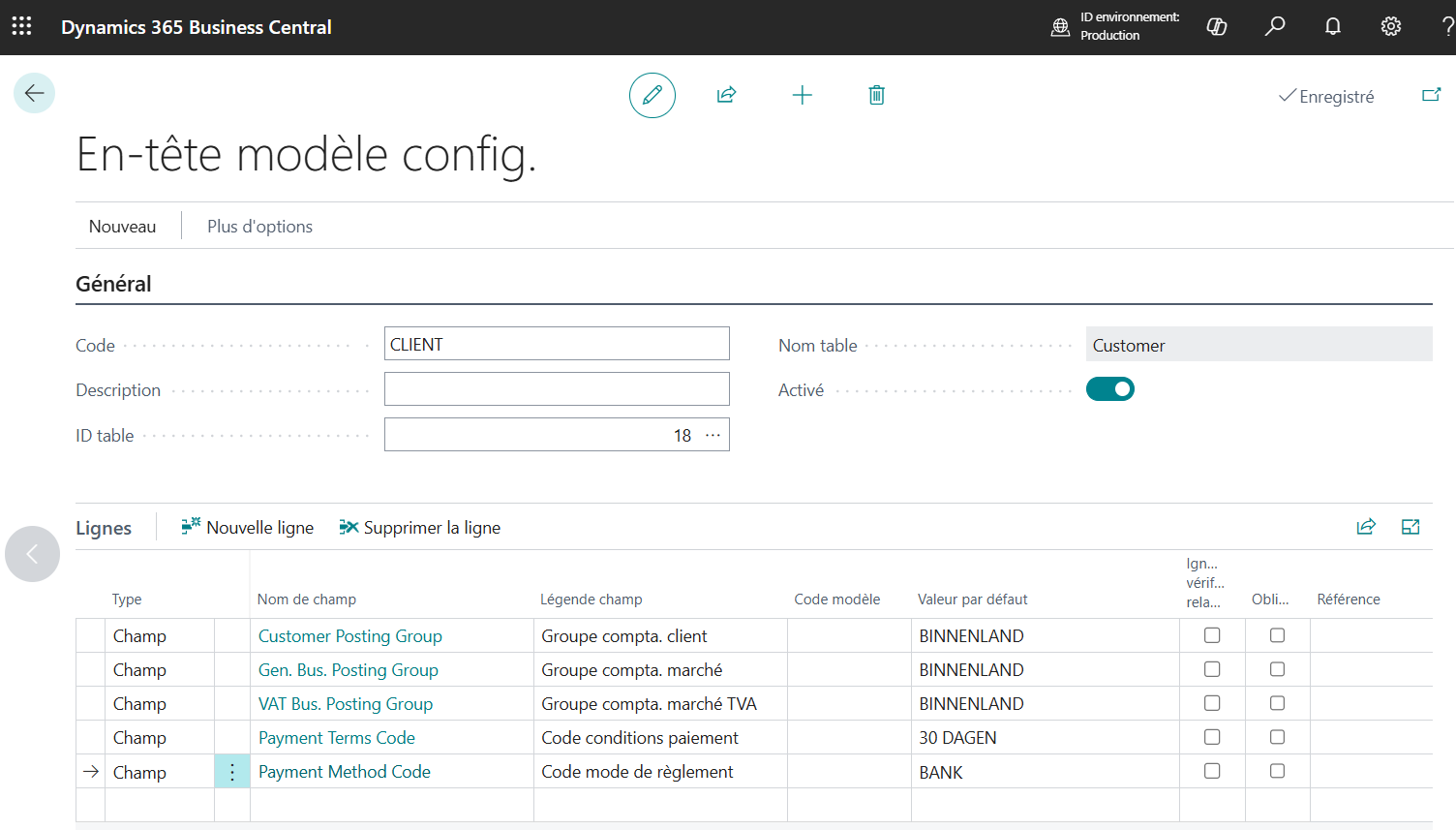
Task: Open ID table lookup ellipsis
Action: pyautogui.click(x=713, y=435)
